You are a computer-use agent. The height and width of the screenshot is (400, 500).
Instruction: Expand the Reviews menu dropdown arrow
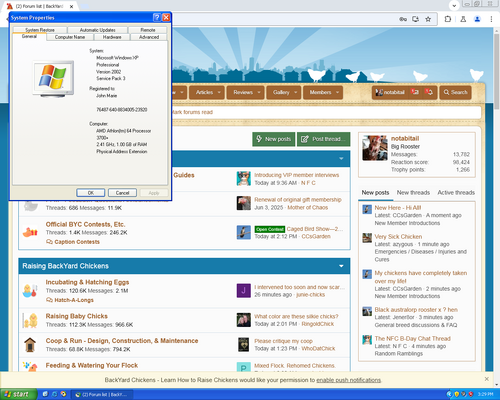point(259,92)
